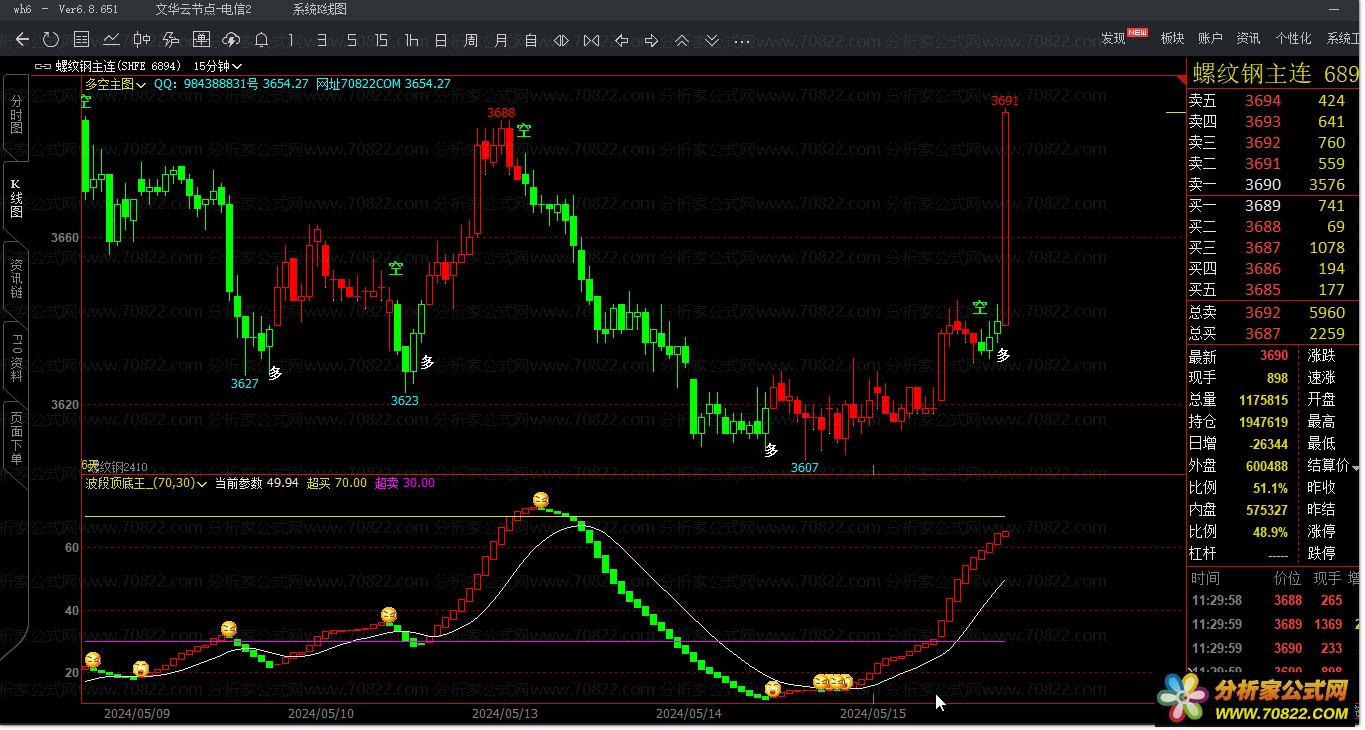
Task: Select the 15-minute period button
Action: point(381,40)
